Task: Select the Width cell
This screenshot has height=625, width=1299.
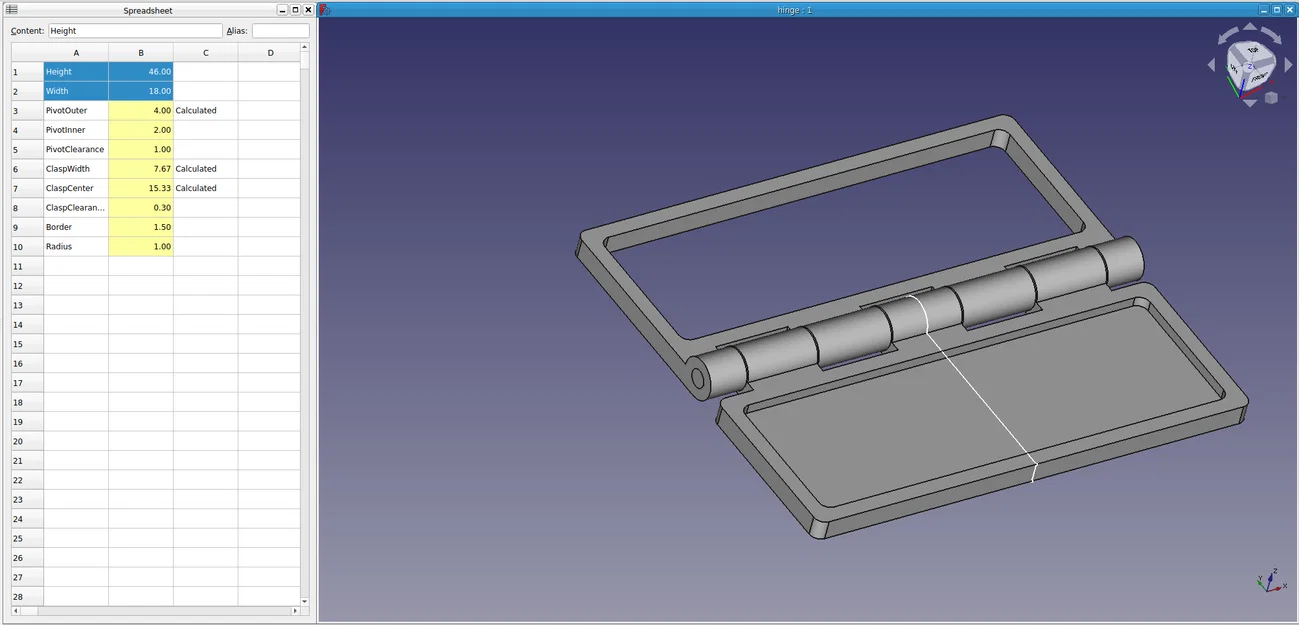Action: tap(76, 91)
